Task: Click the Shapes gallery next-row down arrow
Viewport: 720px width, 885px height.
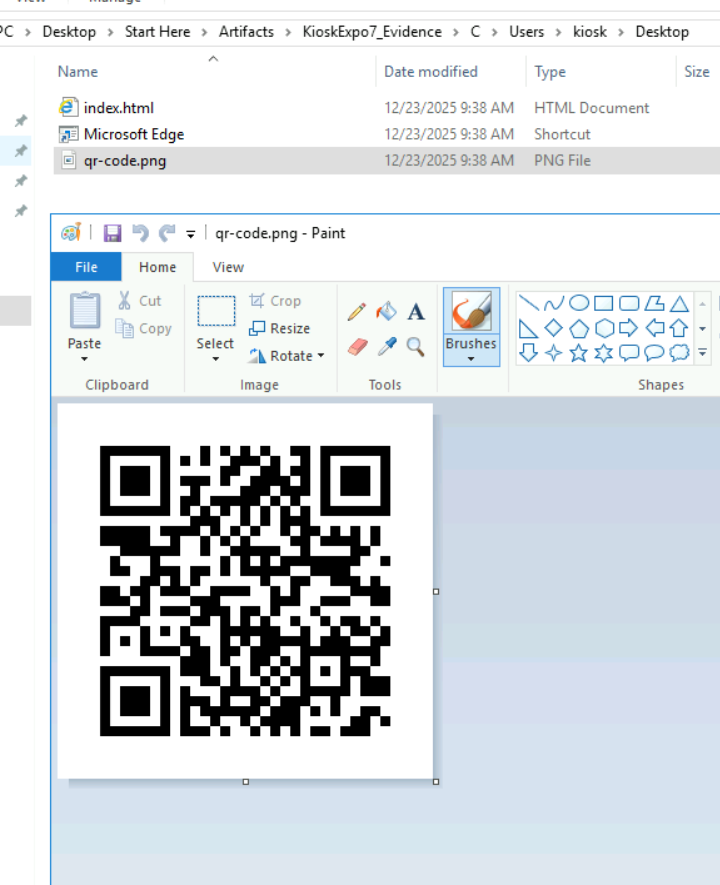Action: (703, 328)
